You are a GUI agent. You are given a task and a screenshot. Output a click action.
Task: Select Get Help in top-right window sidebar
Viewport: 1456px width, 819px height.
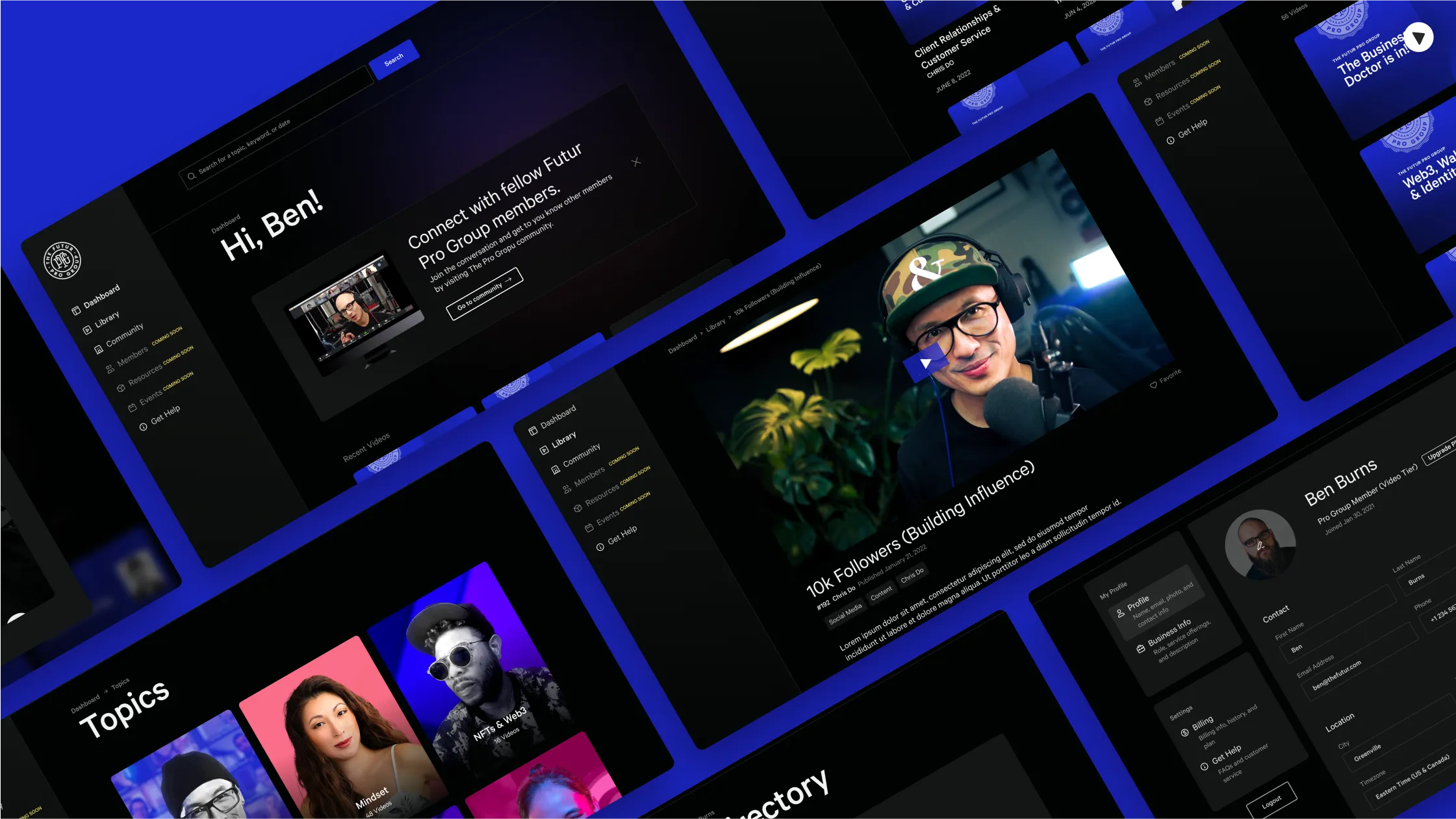(x=1193, y=128)
